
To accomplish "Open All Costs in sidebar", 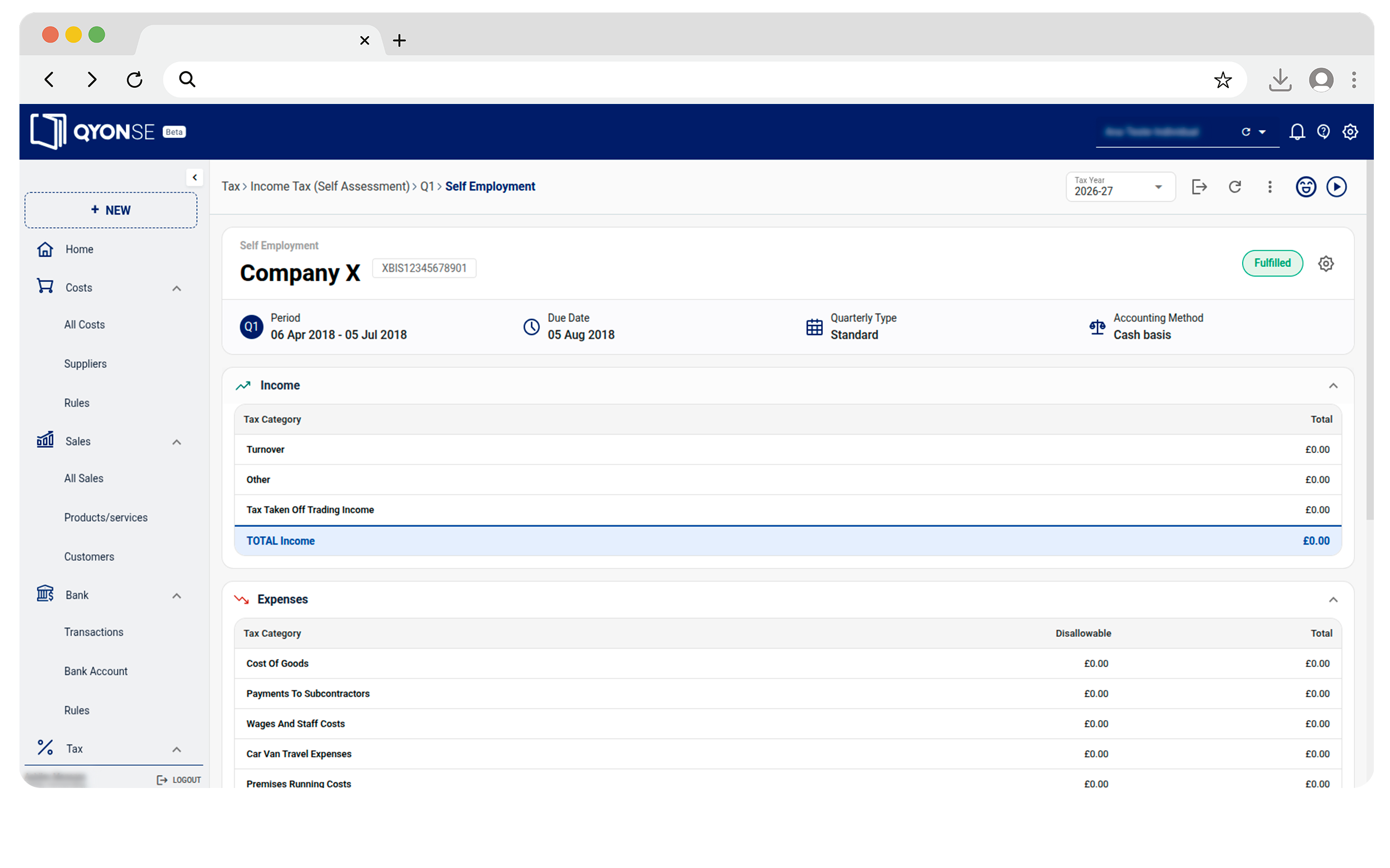I will pos(85,325).
